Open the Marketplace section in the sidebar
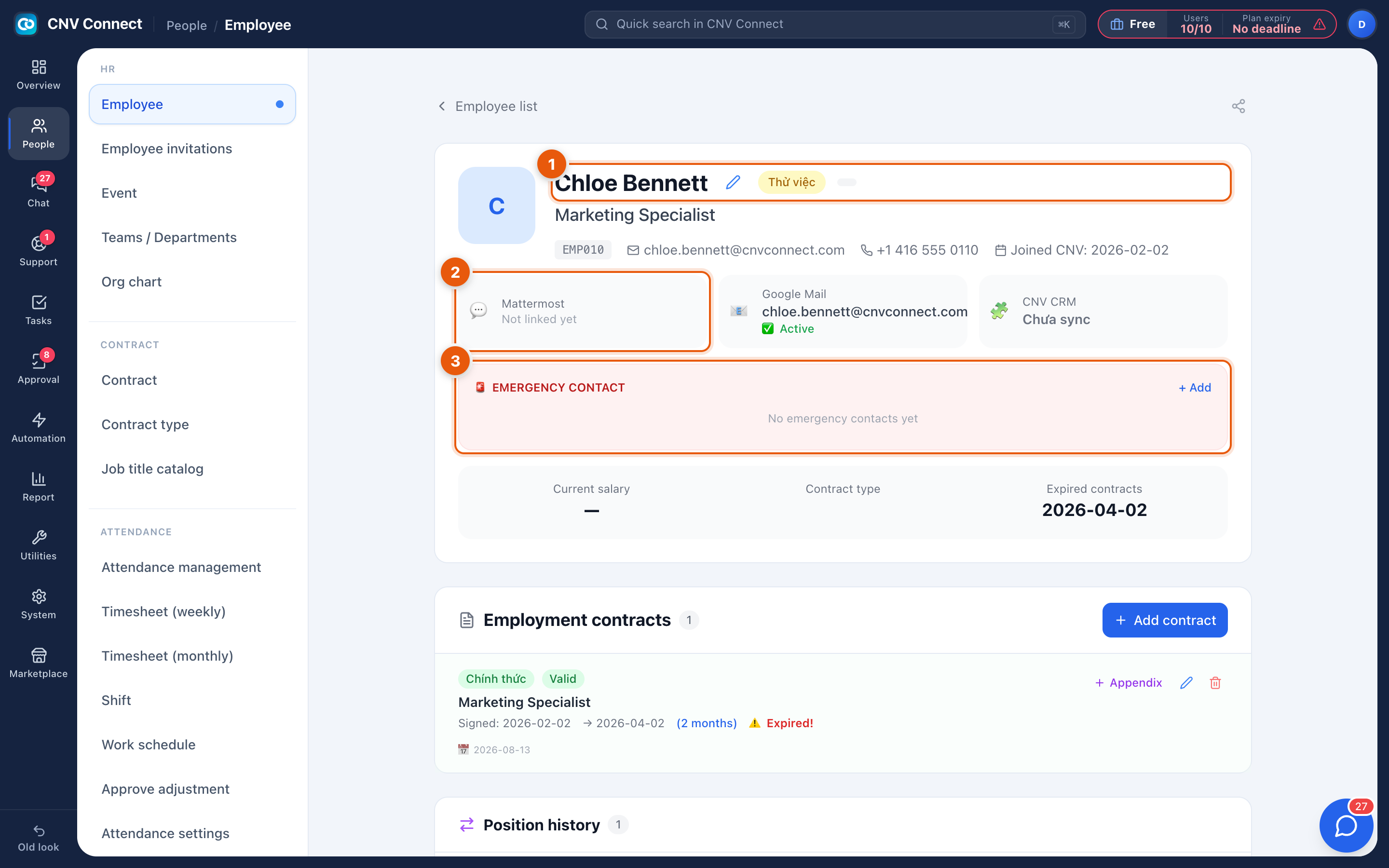 pyautogui.click(x=39, y=663)
